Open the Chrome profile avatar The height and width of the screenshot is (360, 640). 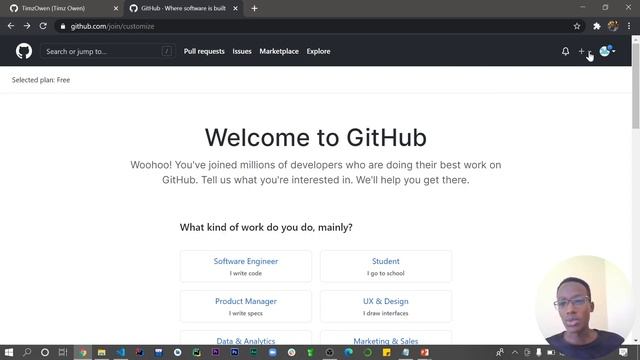pyautogui.click(x=613, y=26)
